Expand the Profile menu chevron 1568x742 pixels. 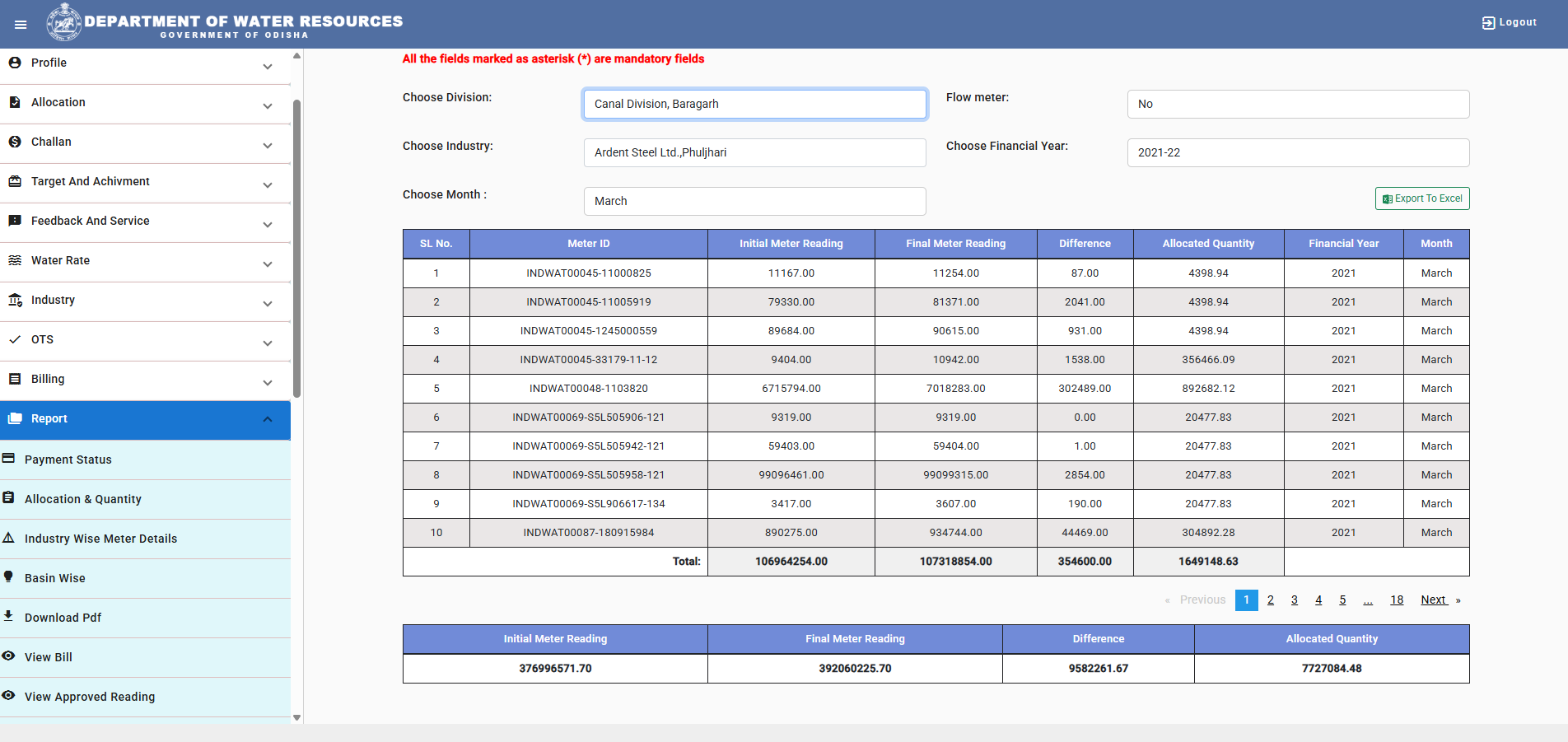(x=268, y=67)
